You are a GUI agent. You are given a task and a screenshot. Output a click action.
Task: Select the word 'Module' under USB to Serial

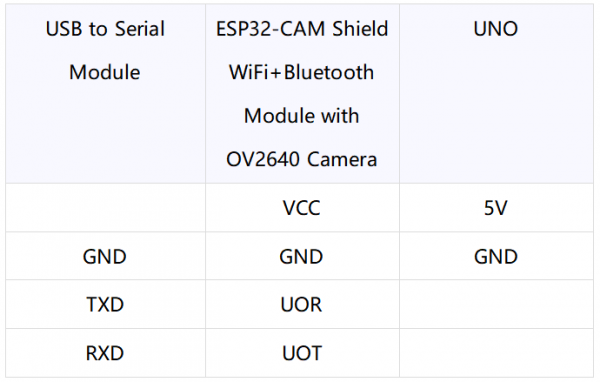(x=104, y=72)
